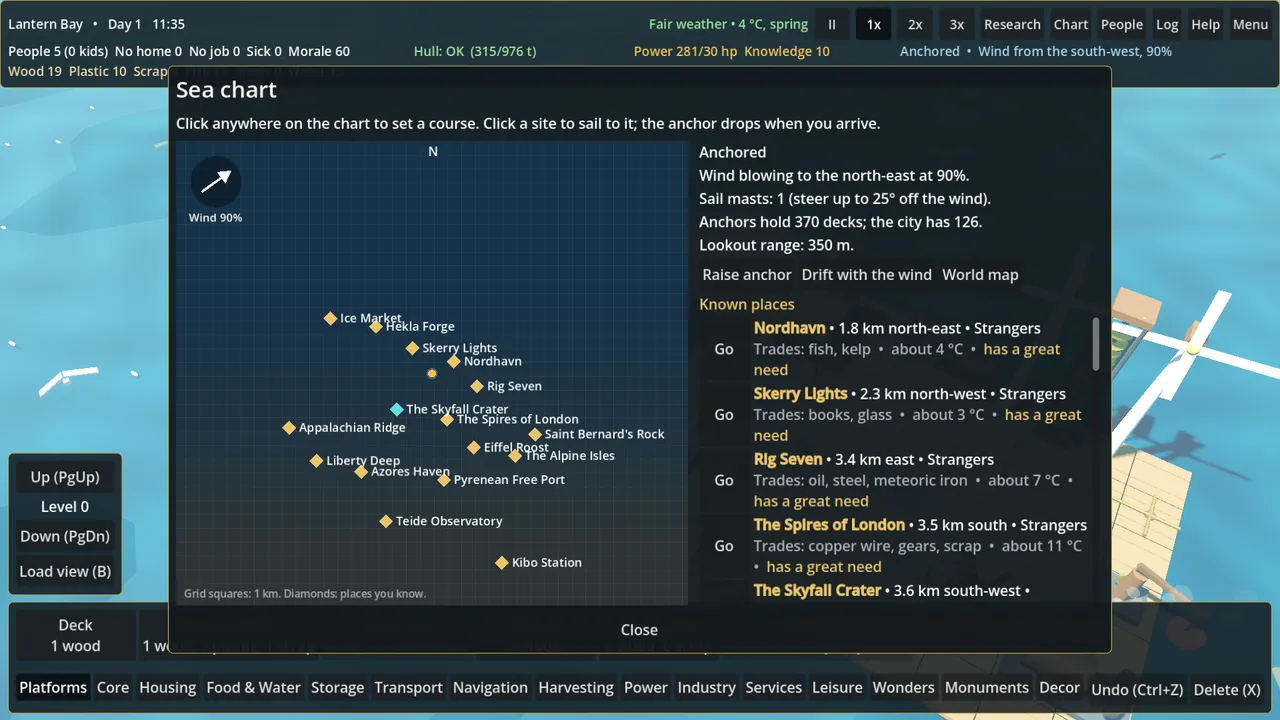Image resolution: width=1280 pixels, height=720 pixels.
Task: Click Go beside Rig Seven
Action: pos(724,480)
